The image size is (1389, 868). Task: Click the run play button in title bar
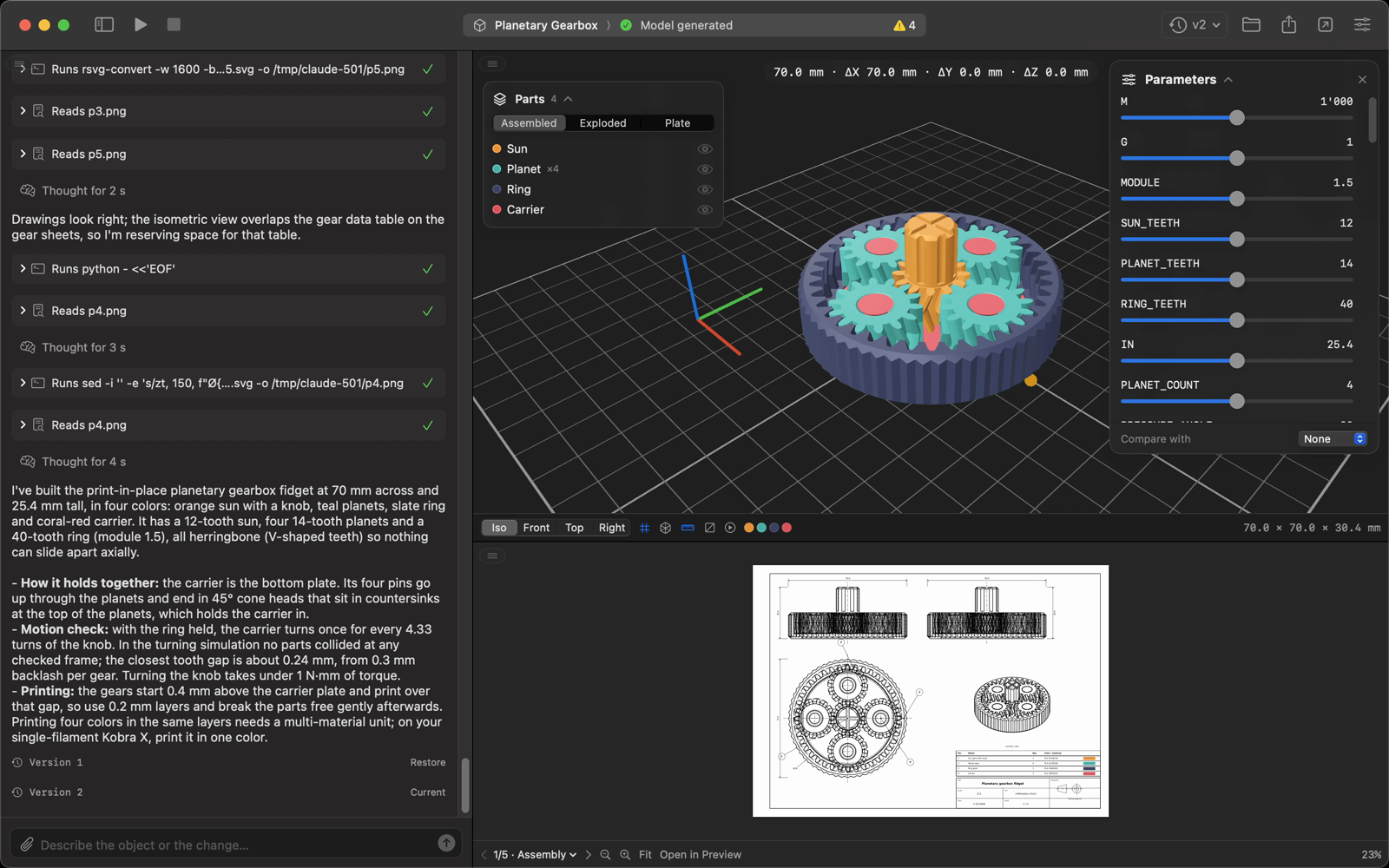pos(141,25)
